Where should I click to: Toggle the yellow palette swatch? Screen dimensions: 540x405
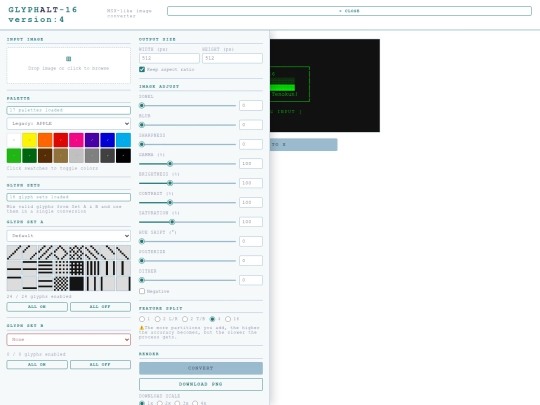click(29, 140)
